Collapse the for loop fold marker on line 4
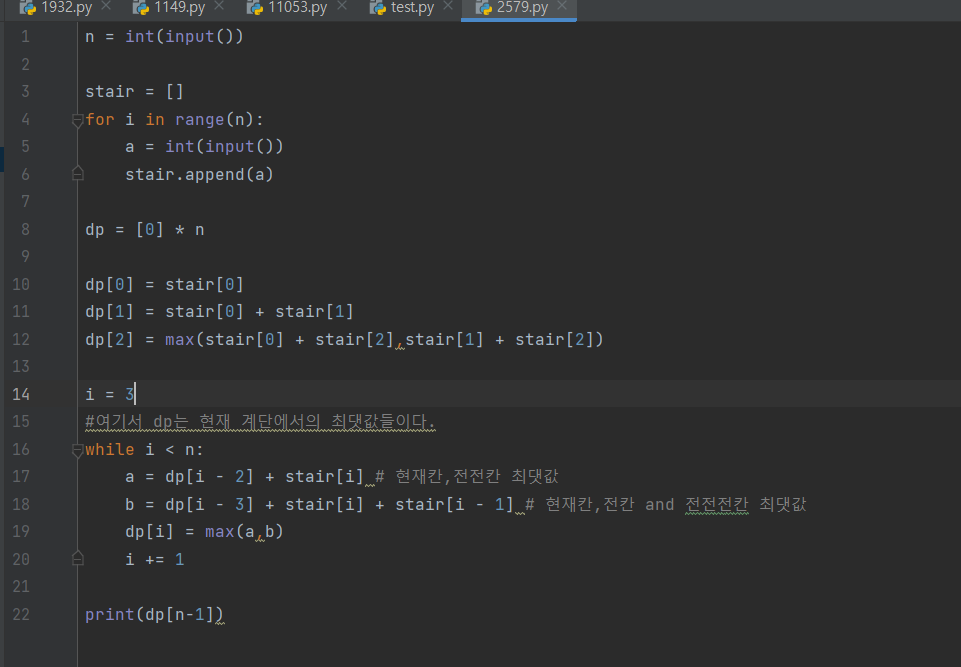 [78, 120]
